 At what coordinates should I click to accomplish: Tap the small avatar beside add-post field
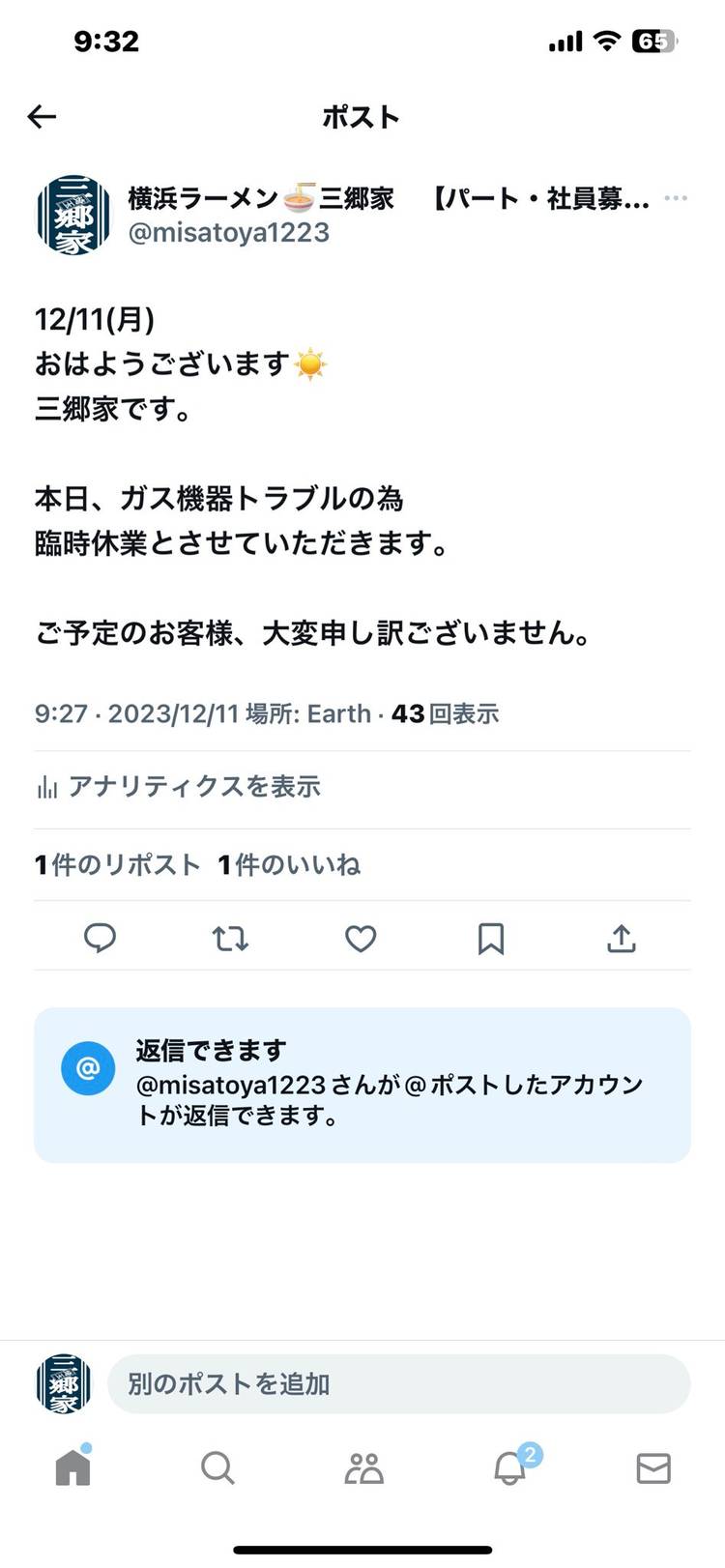(x=64, y=1384)
